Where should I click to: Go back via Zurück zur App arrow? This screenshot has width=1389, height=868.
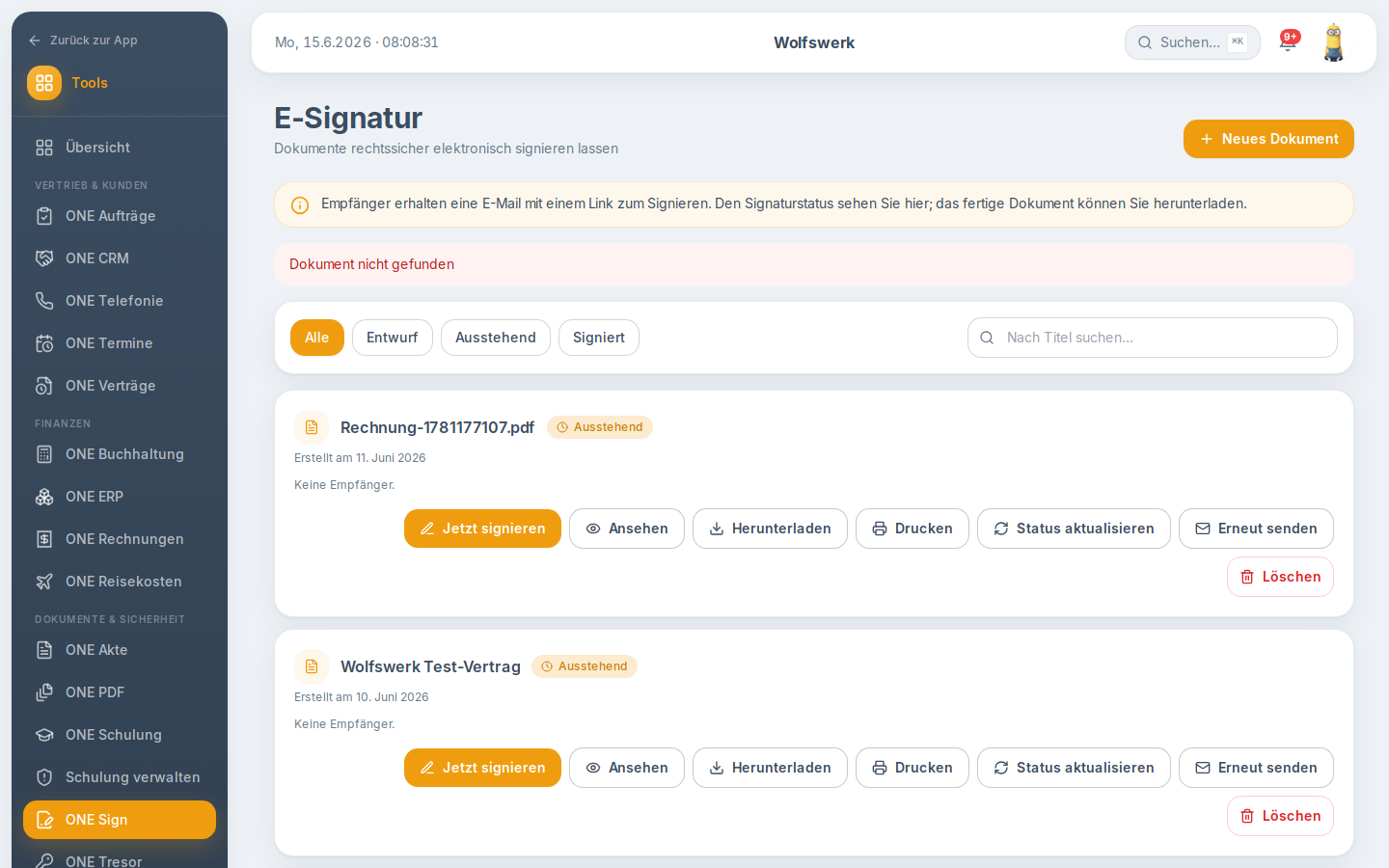click(35, 41)
